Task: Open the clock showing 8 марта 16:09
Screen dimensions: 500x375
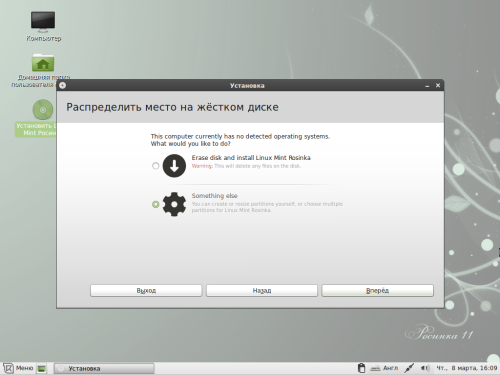Action: click(x=467, y=368)
